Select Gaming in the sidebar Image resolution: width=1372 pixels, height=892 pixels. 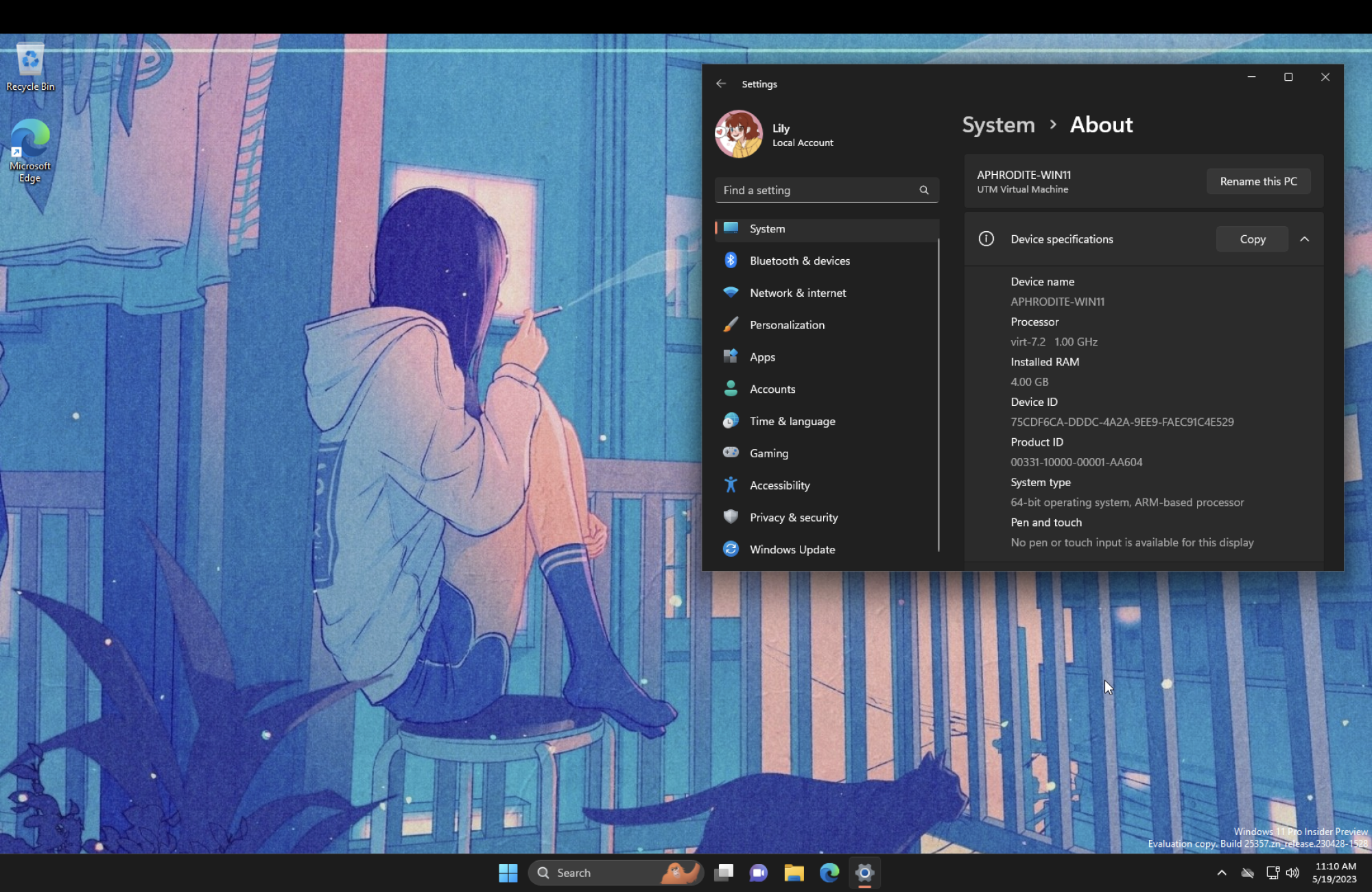coord(768,453)
